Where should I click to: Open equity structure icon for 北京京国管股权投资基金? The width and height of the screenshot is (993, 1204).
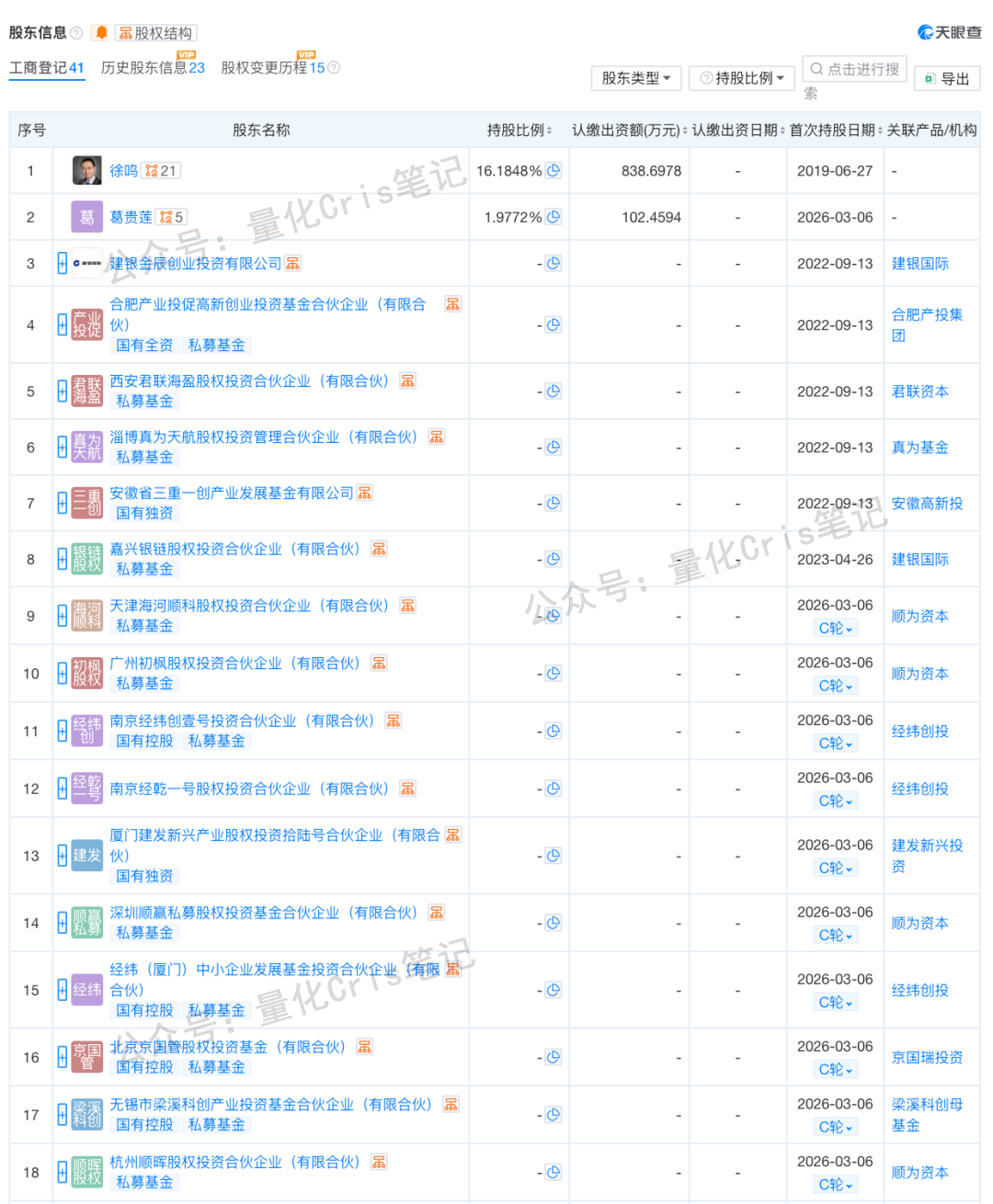coord(365,1047)
